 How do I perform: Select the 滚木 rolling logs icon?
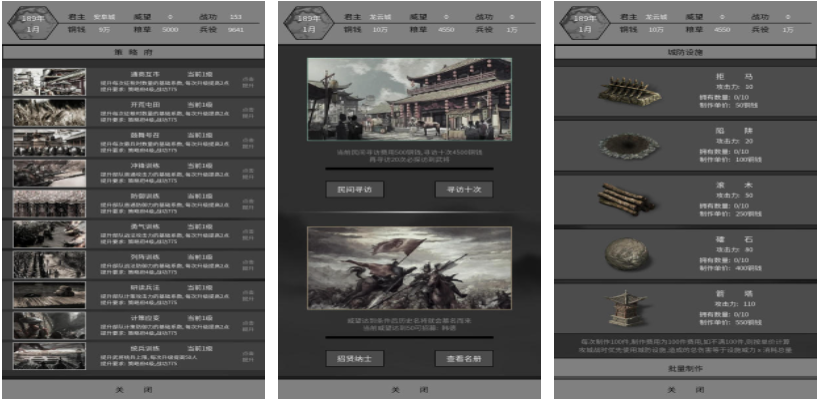click(626, 200)
